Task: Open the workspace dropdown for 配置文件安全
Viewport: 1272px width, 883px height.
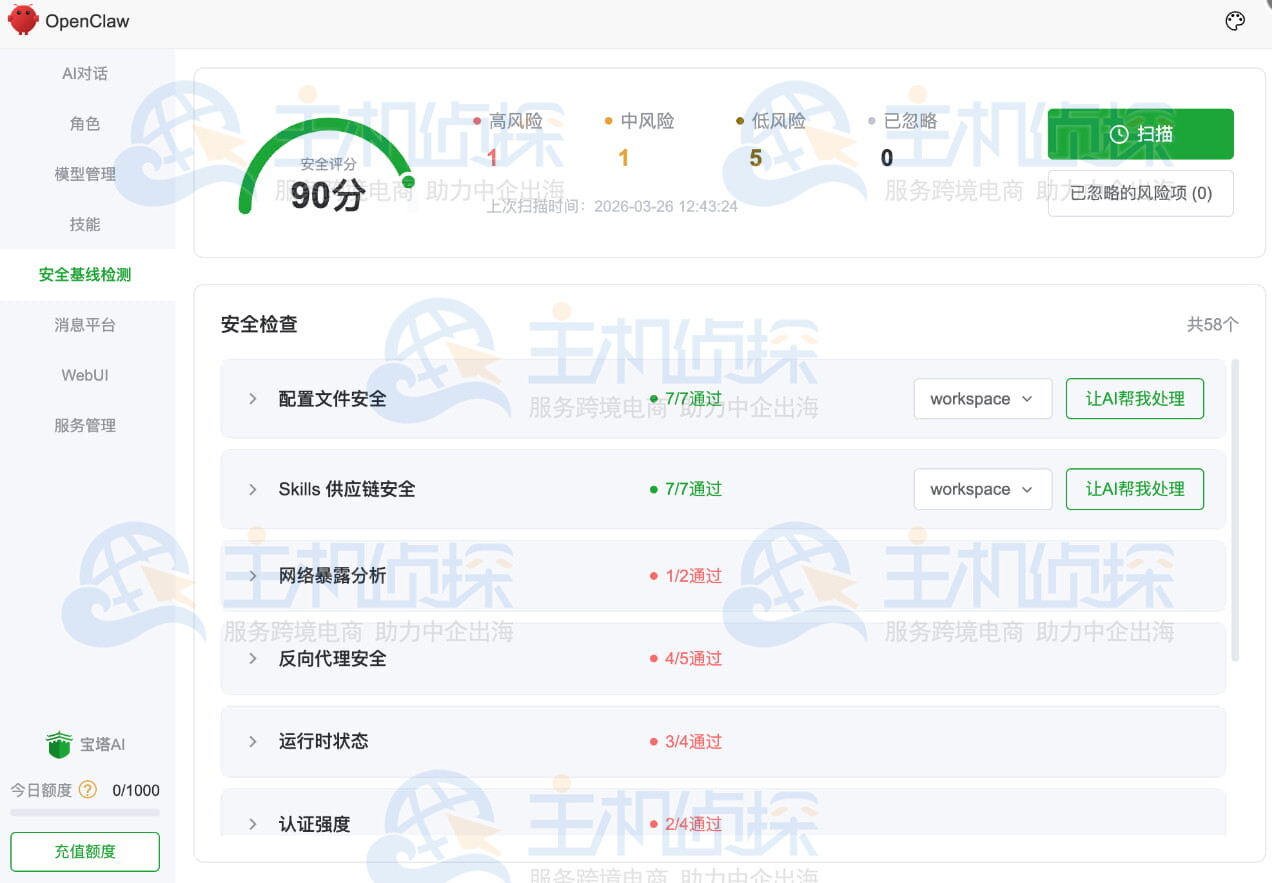Action: (x=982, y=398)
